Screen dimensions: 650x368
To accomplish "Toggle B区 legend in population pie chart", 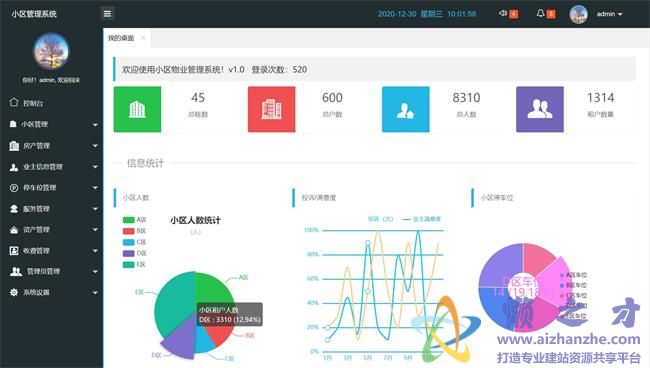I will coord(135,231).
